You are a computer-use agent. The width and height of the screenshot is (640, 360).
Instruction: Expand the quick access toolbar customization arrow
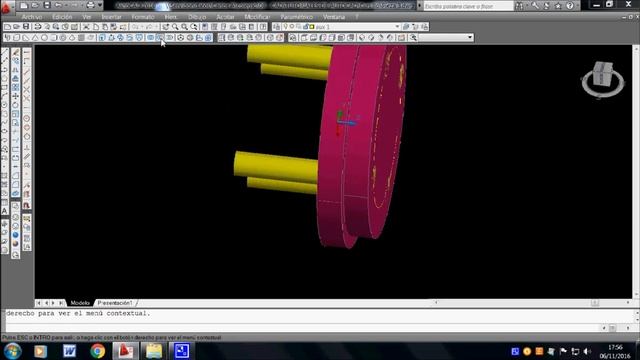point(100,6)
